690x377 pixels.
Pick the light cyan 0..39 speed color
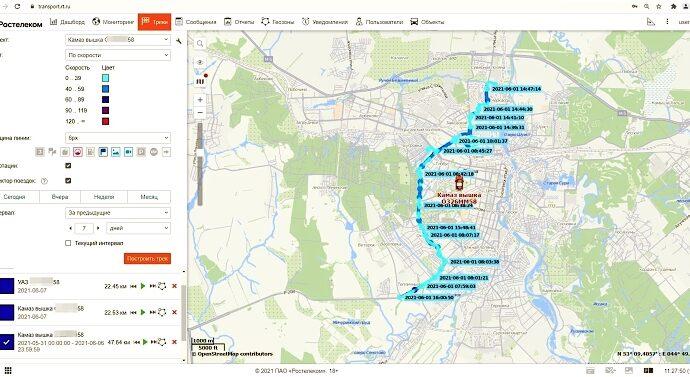point(105,78)
